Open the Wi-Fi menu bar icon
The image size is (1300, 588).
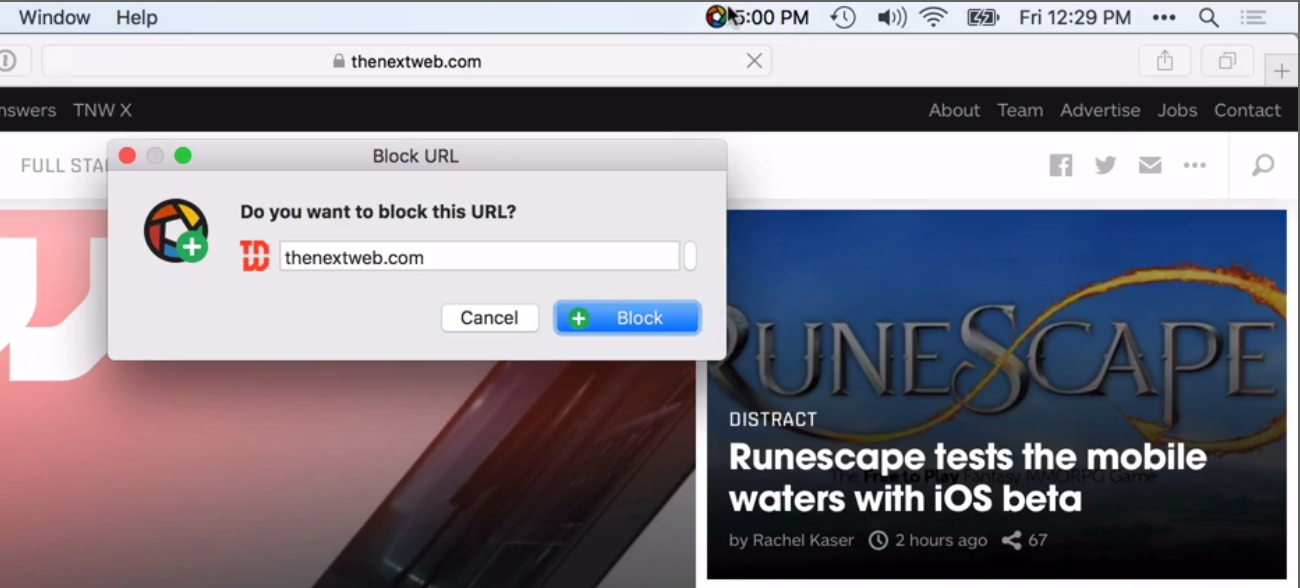934,17
